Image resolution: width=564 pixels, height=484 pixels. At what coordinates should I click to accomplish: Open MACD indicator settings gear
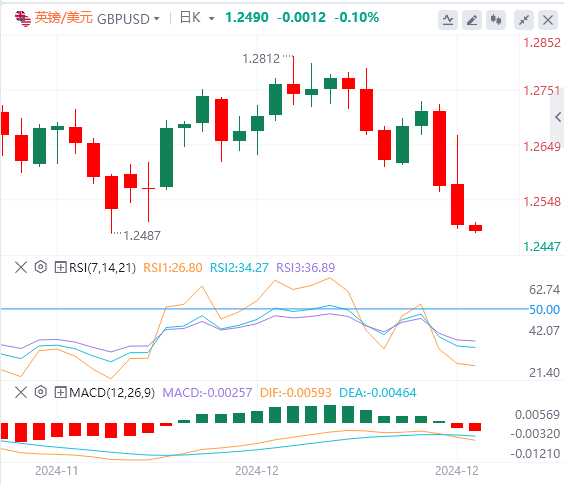click(x=41, y=392)
